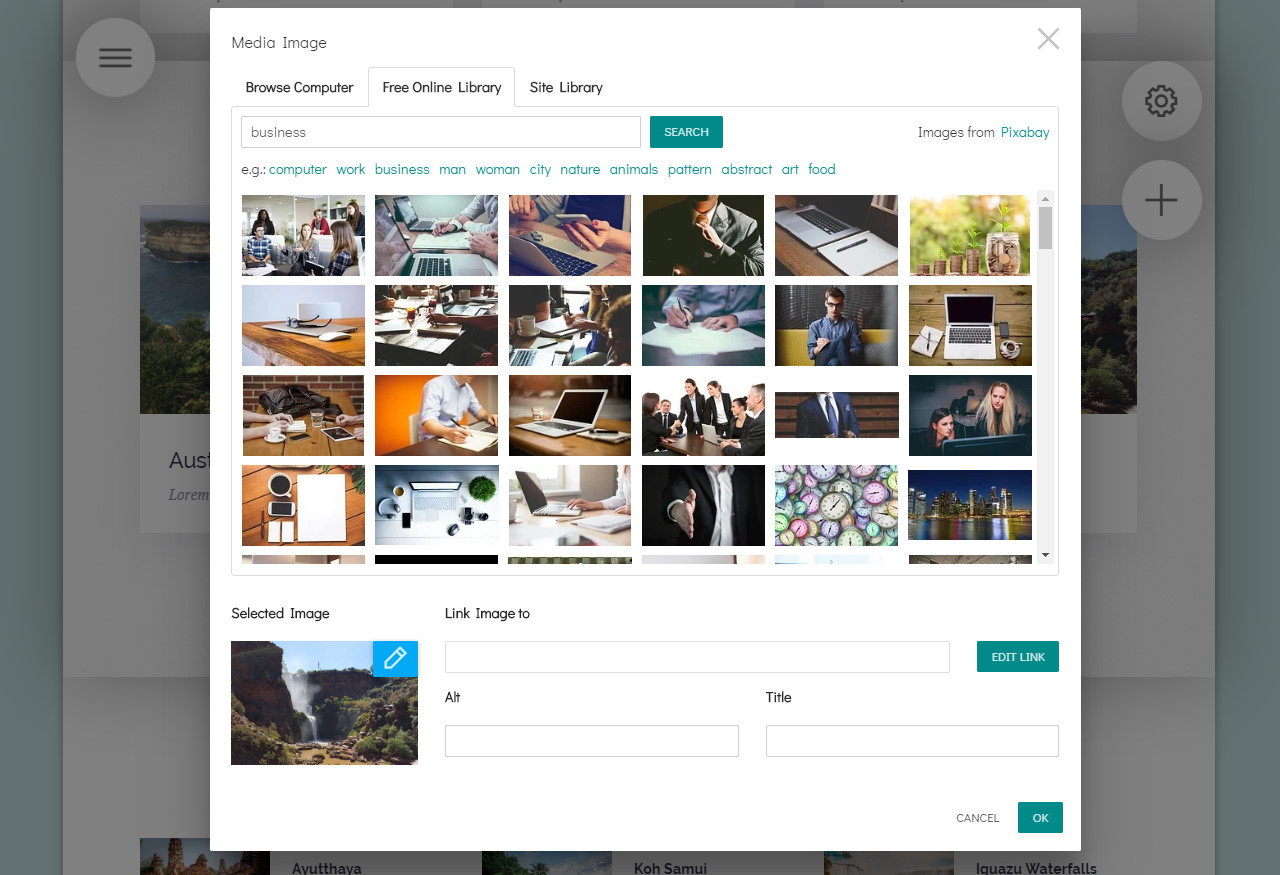Pick the 'abstract' example keyword
The height and width of the screenshot is (875, 1280).
click(747, 169)
